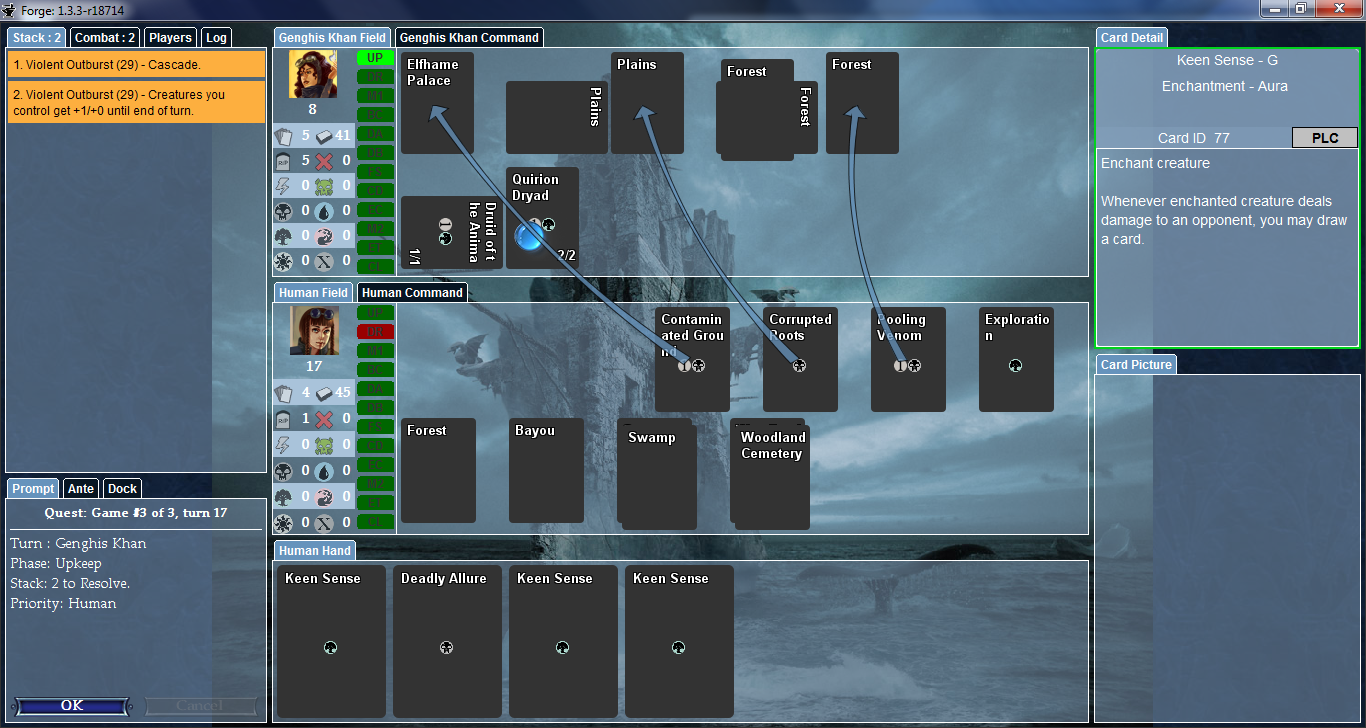Switch to the Dock tab
This screenshot has height=728, width=1366.
[x=122, y=489]
